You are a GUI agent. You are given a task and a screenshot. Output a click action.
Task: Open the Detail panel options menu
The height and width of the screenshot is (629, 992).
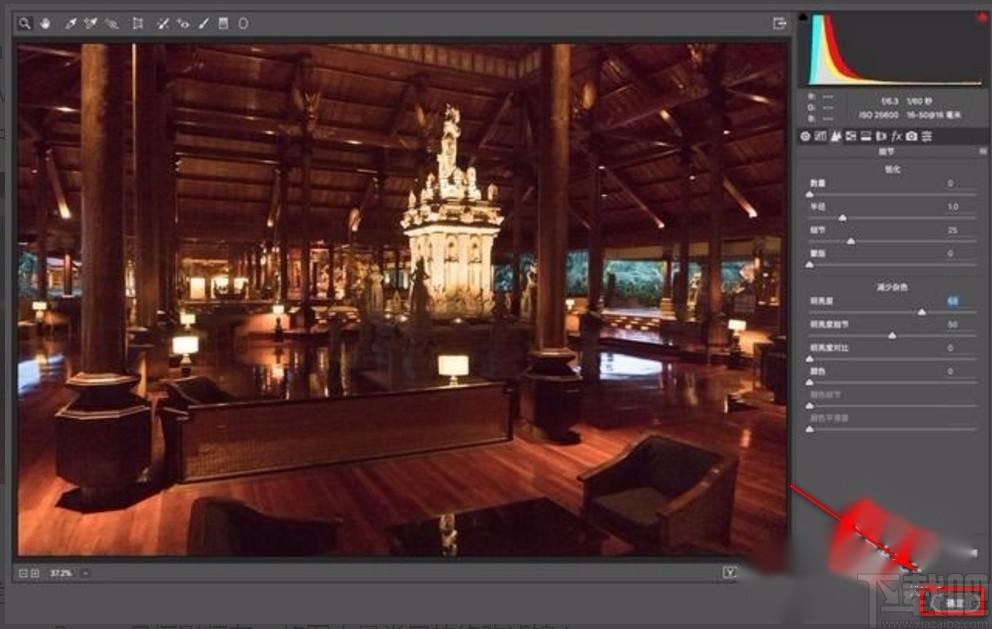(x=983, y=151)
